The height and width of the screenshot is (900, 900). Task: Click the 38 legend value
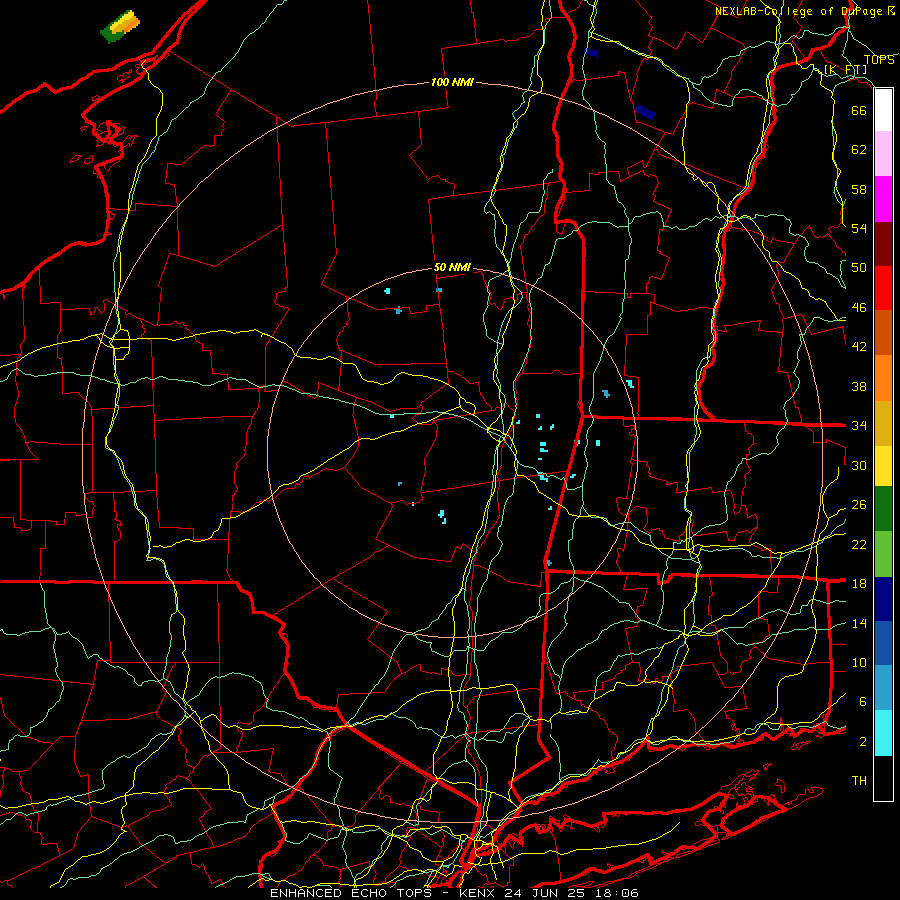pyautogui.click(x=859, y=386)
